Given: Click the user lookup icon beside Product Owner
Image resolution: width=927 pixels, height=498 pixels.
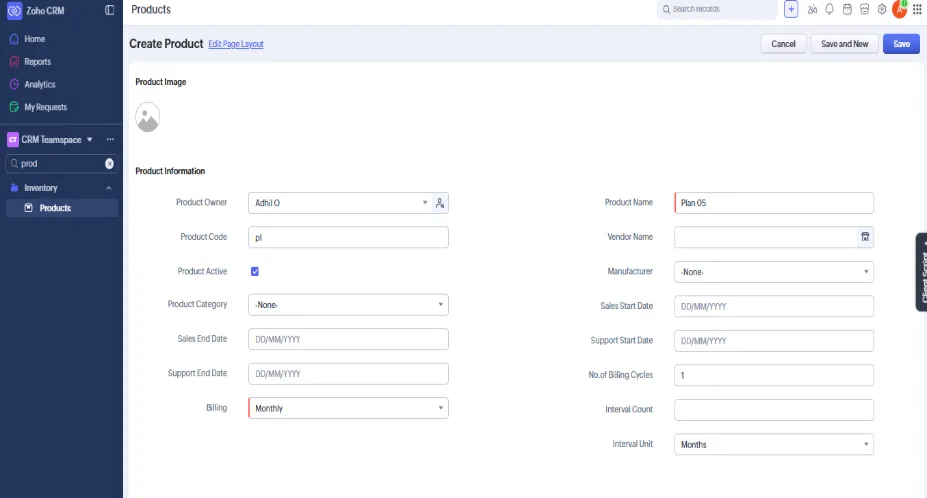Looking at the screenshot, I should [x=440, y=203].
